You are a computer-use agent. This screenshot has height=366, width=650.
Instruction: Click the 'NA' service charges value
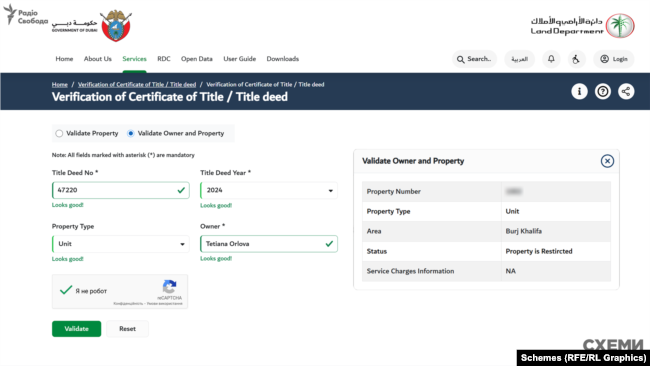511,271
